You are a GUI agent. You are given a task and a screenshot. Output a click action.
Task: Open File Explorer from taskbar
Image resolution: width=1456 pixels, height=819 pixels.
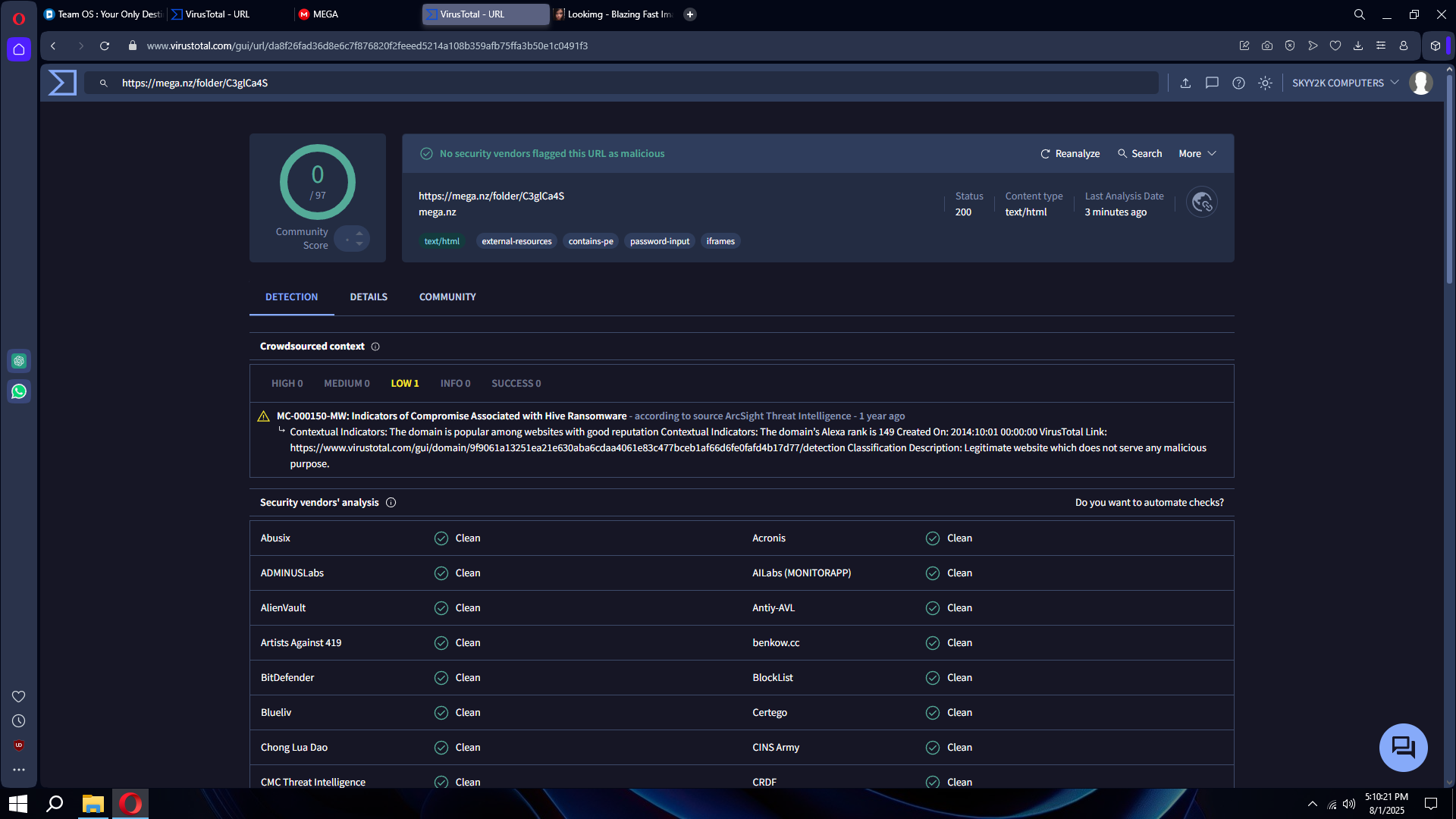pyautogui.click(x=93, y=804)
